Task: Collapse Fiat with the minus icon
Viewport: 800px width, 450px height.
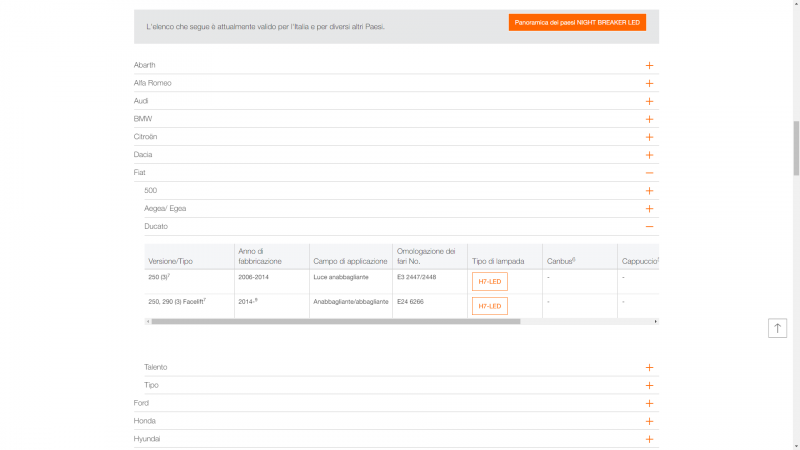Action: pos(649,173)
